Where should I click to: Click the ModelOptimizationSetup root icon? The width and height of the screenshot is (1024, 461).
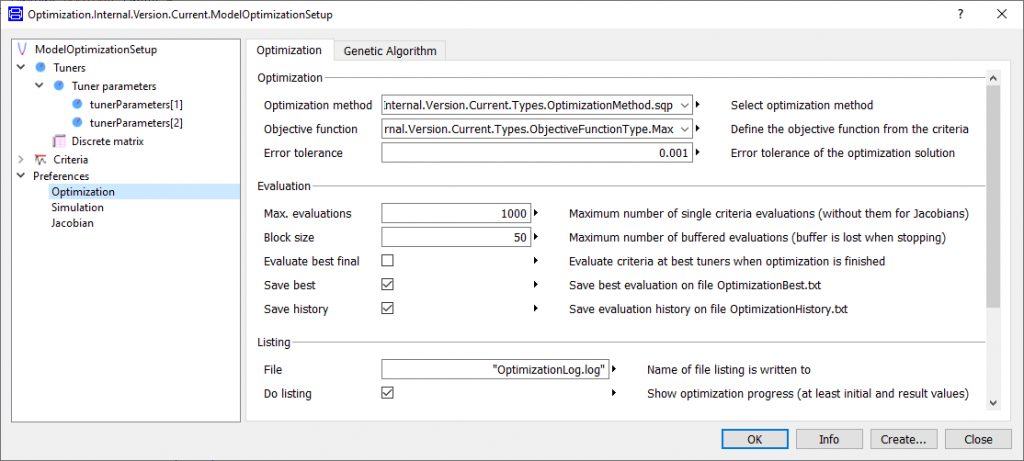(x=23, y=49)
